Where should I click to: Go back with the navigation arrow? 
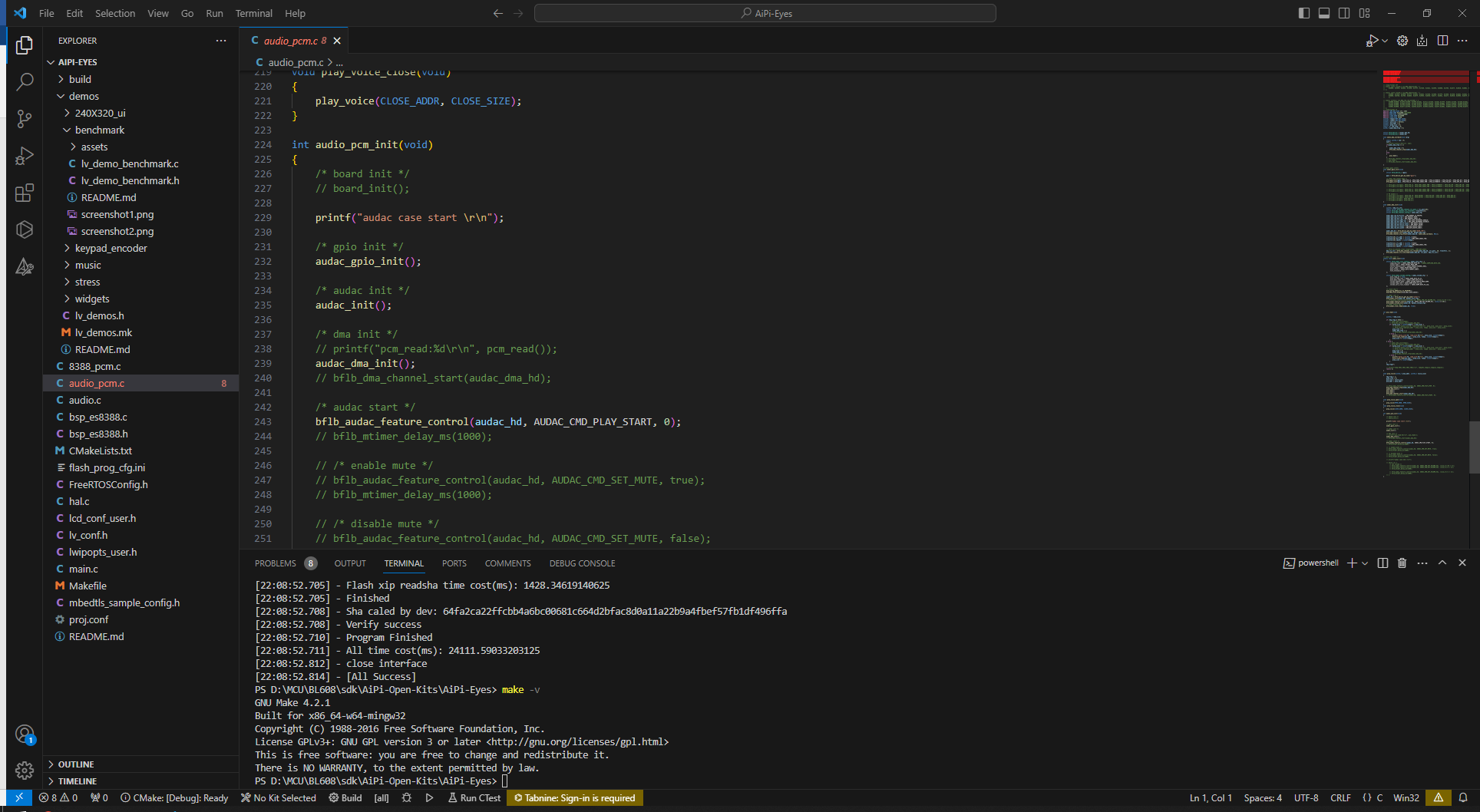[497, 13]
